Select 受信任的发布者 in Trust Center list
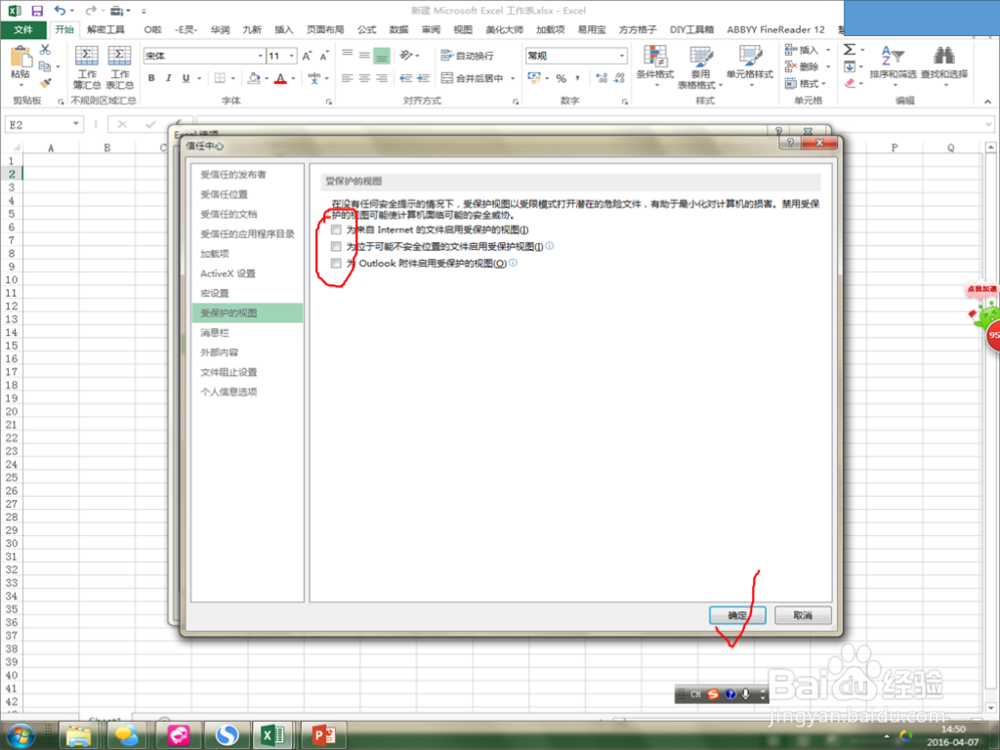Viewport: 1000px width, 750px height. pyautogui.click(x=247, y=175)
